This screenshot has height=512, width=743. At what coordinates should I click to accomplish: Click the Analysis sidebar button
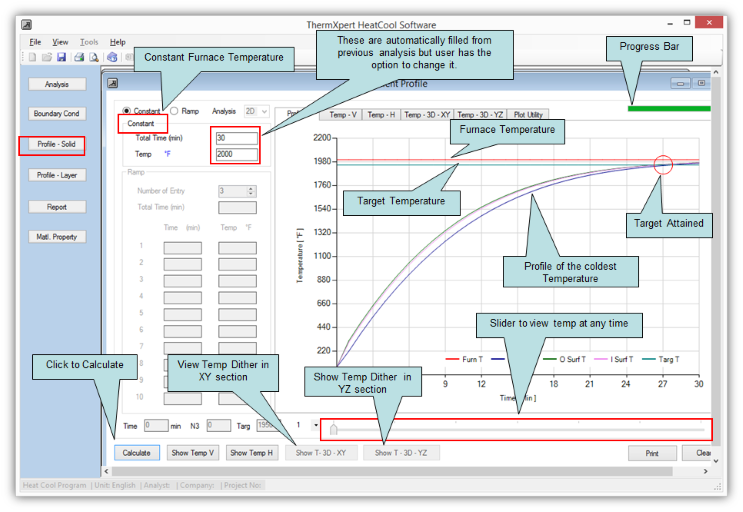pos(57,84)
